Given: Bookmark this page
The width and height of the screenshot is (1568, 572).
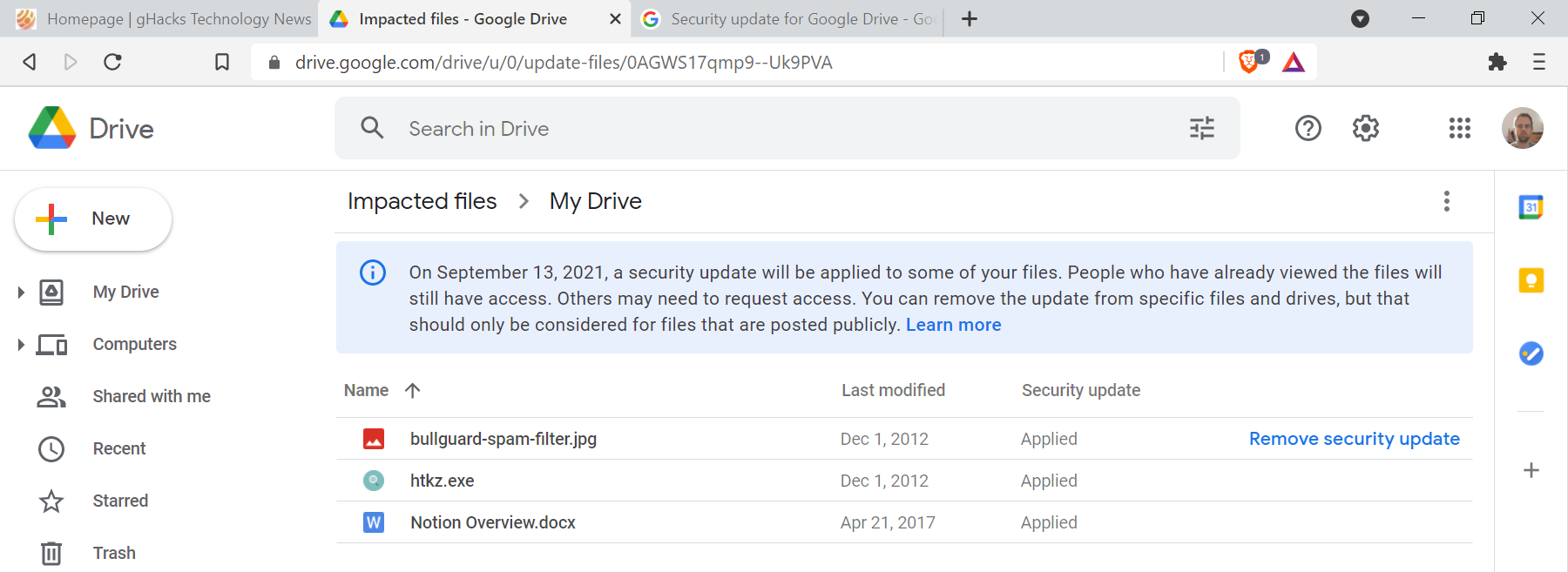Looking at the screenshot, I should pyautogui.click(x=222, y=62).
